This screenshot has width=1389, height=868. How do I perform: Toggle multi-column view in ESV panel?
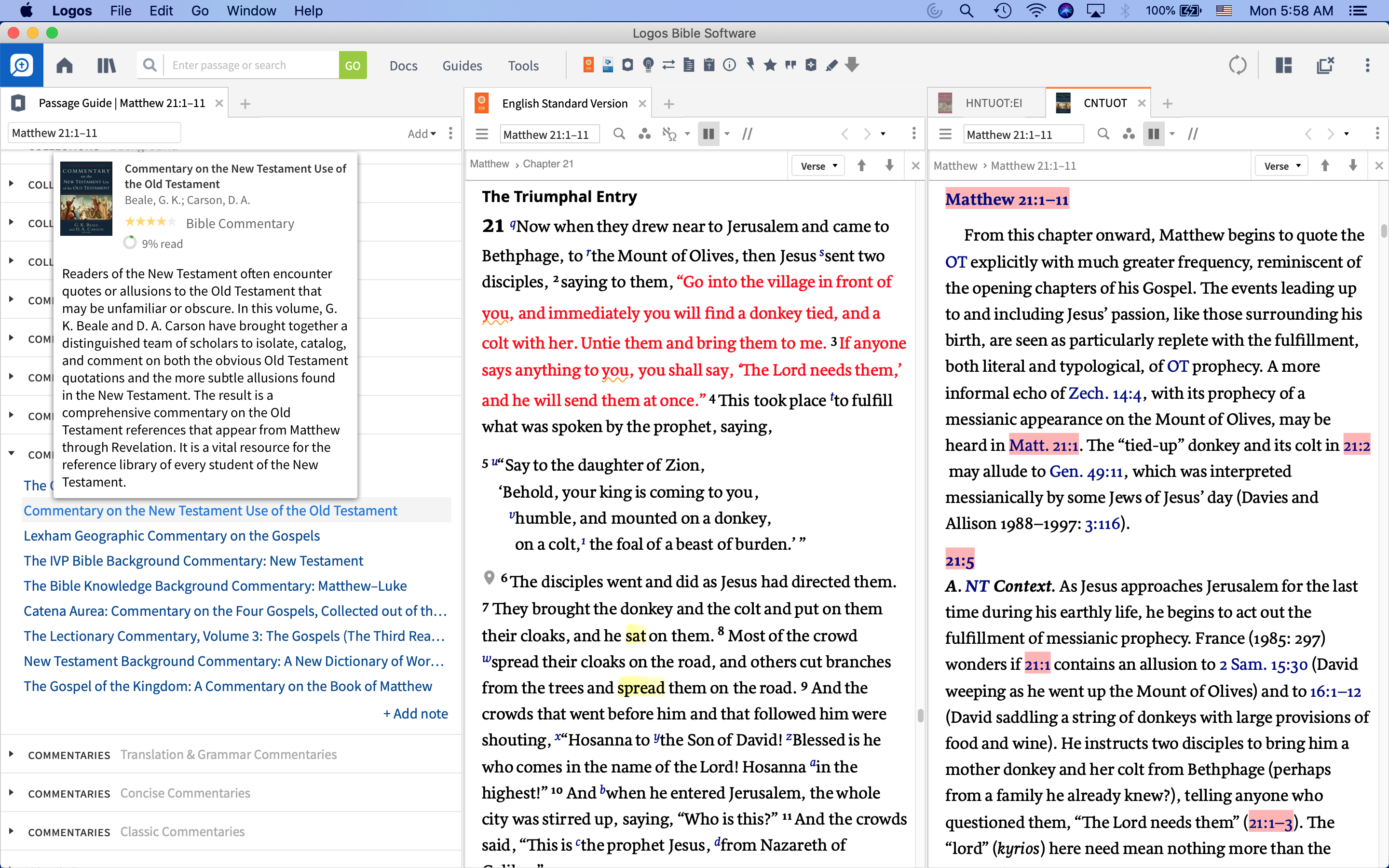[x=709, y=135]
